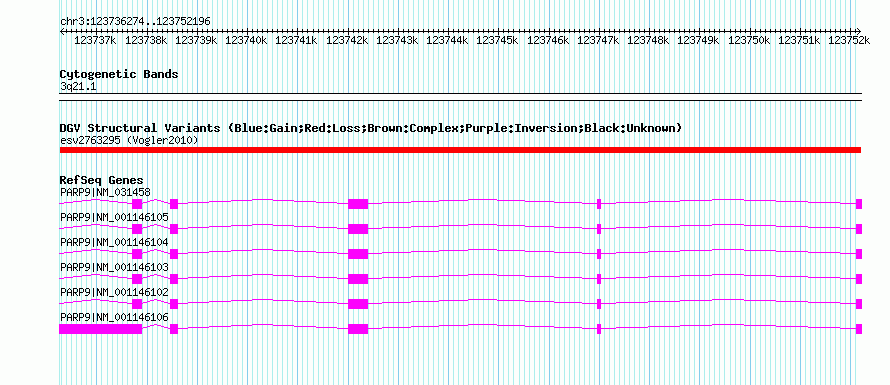Select the RefSeq Genes track title
This screenshot has height=385, width=890.
(101, 180)
